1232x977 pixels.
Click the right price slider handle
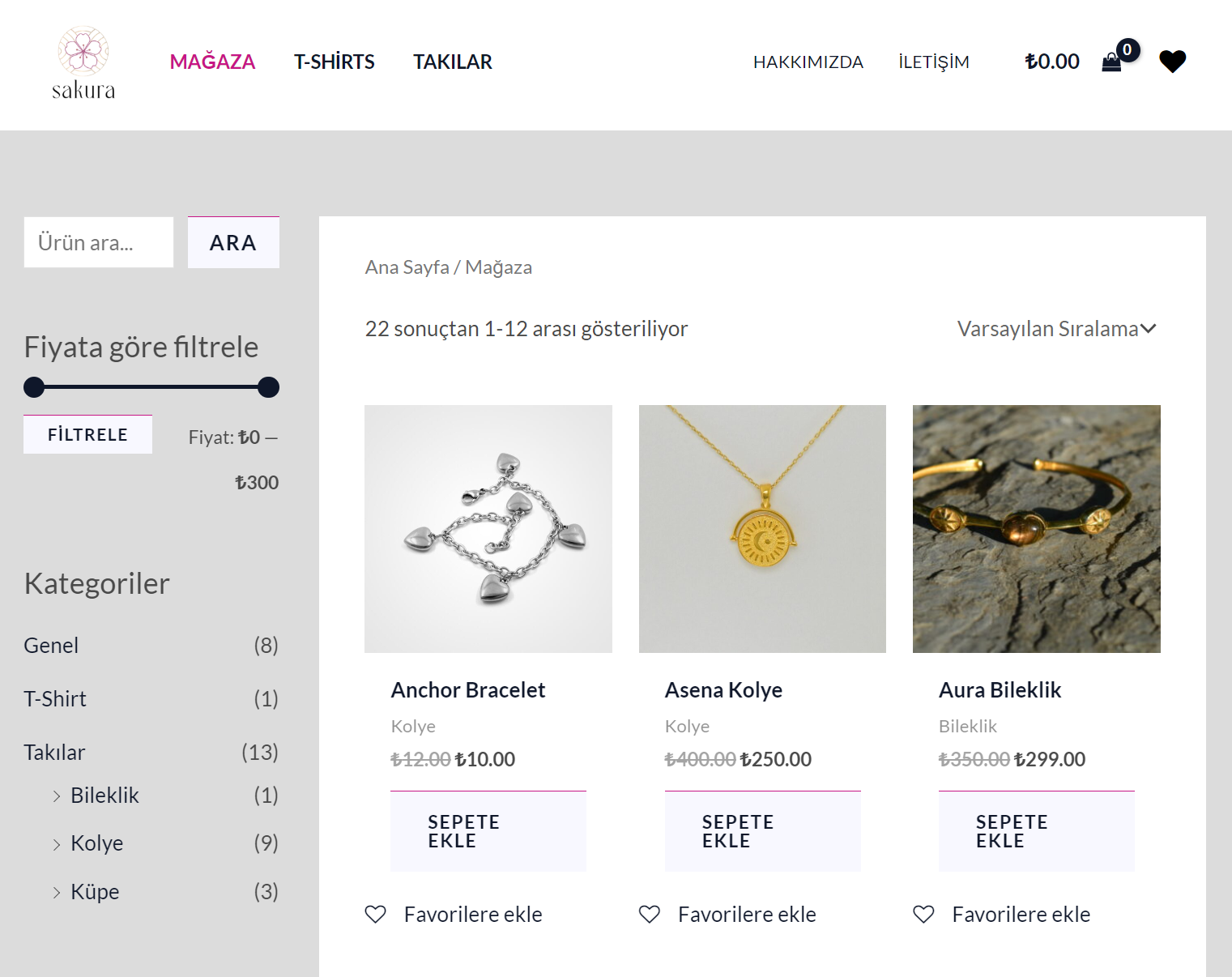268,387
